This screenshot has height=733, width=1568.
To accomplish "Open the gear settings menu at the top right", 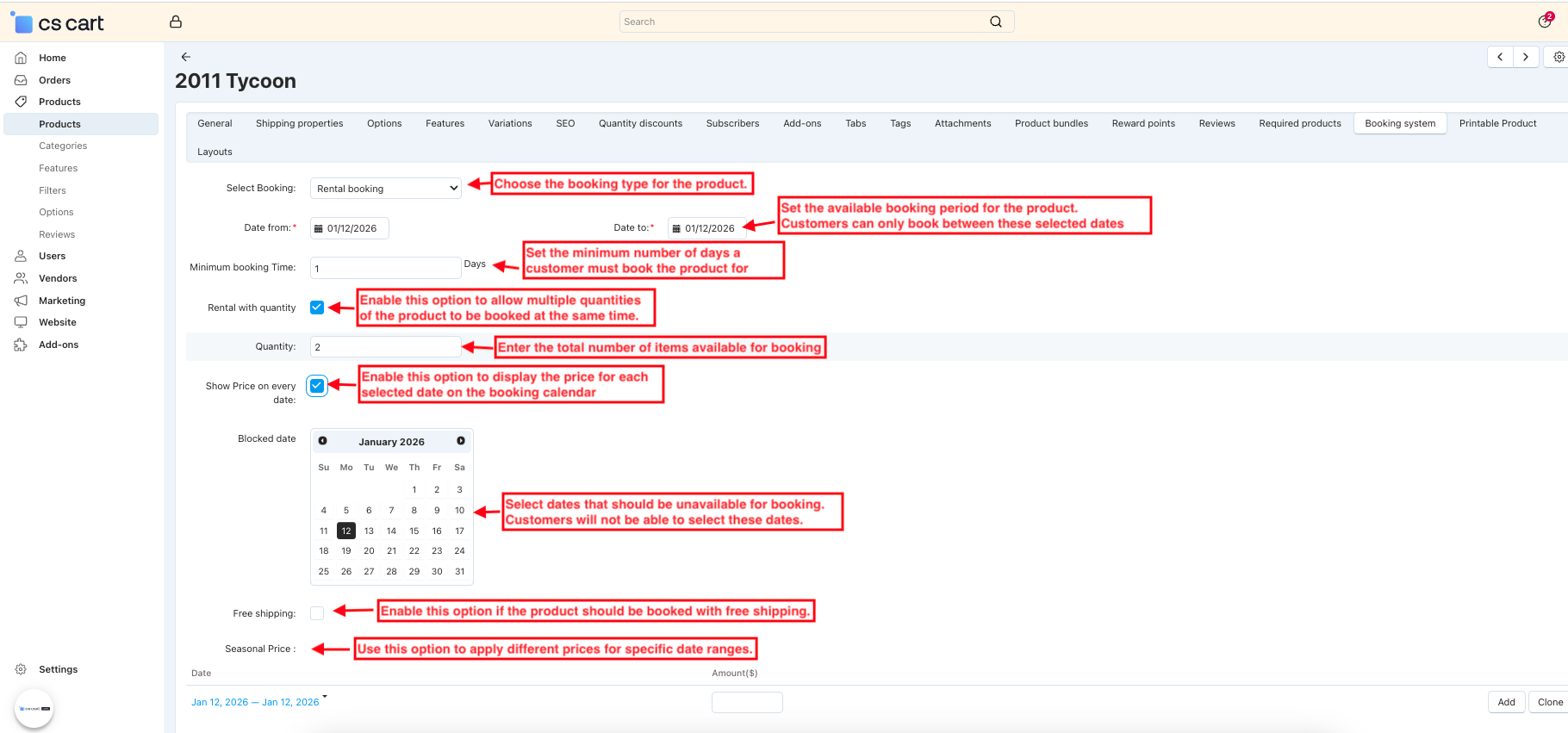I will coord(1559,57).
